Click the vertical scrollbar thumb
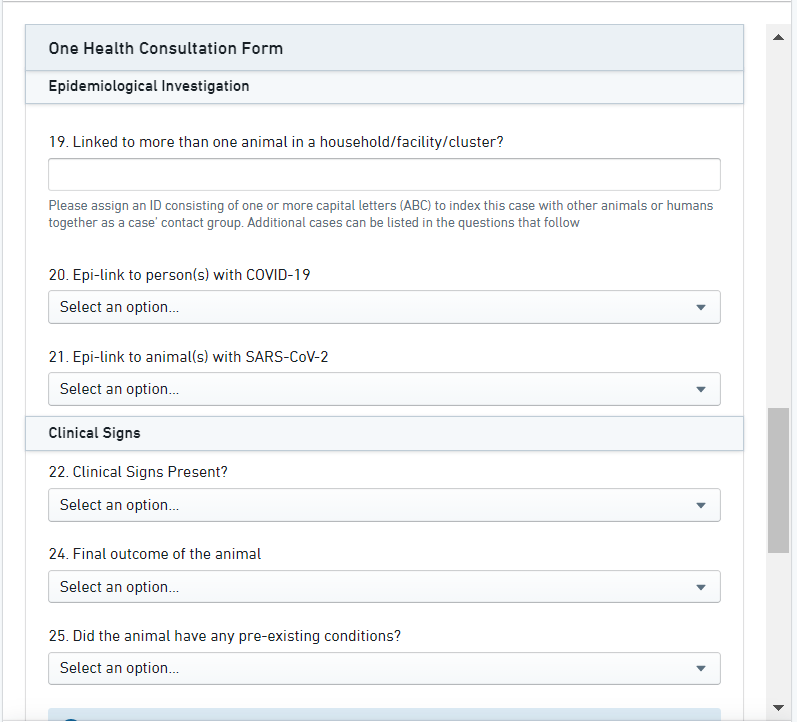The height and width of the screenshot is (722, 797). [778, 480]
